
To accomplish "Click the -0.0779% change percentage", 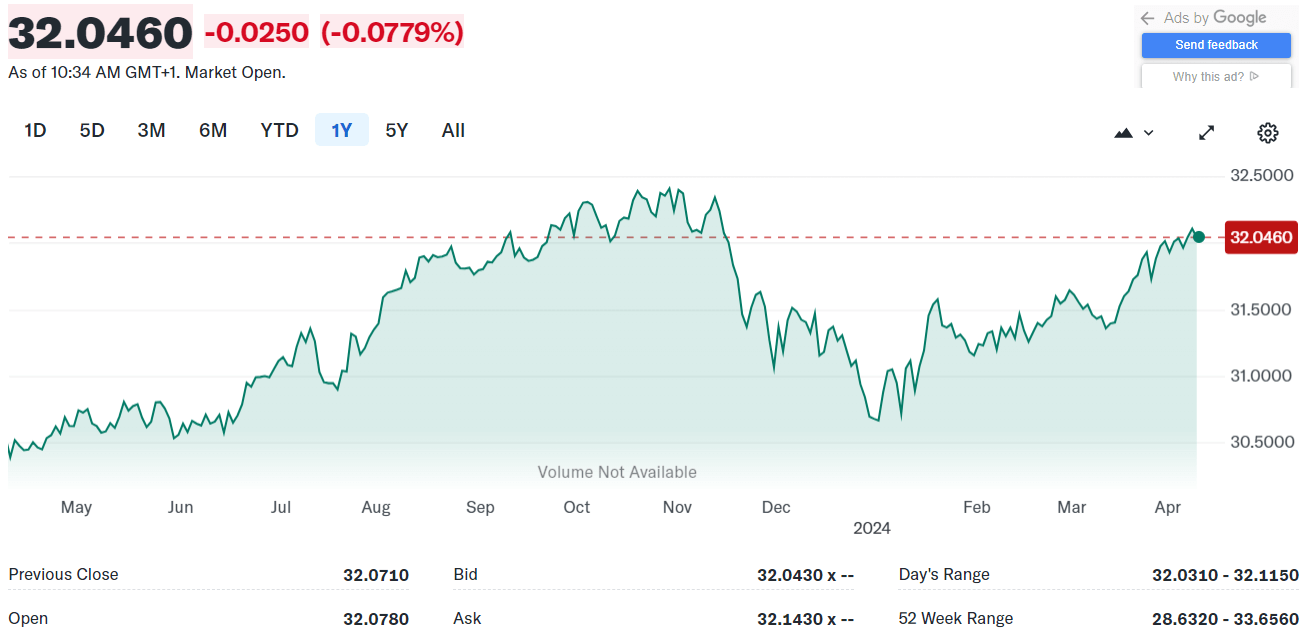I will click(x=392, y=33).
